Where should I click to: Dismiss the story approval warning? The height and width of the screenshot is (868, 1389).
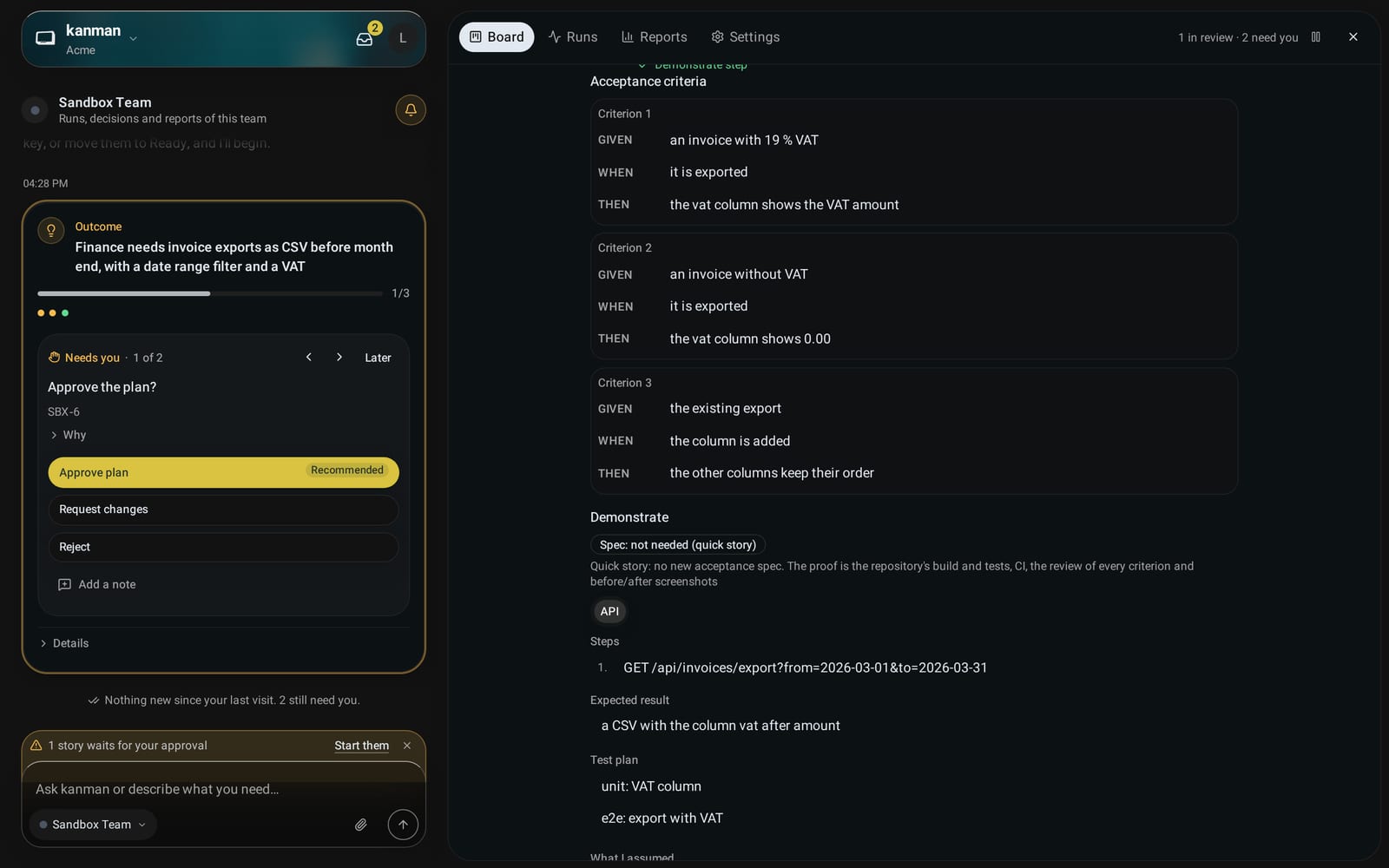407,746
